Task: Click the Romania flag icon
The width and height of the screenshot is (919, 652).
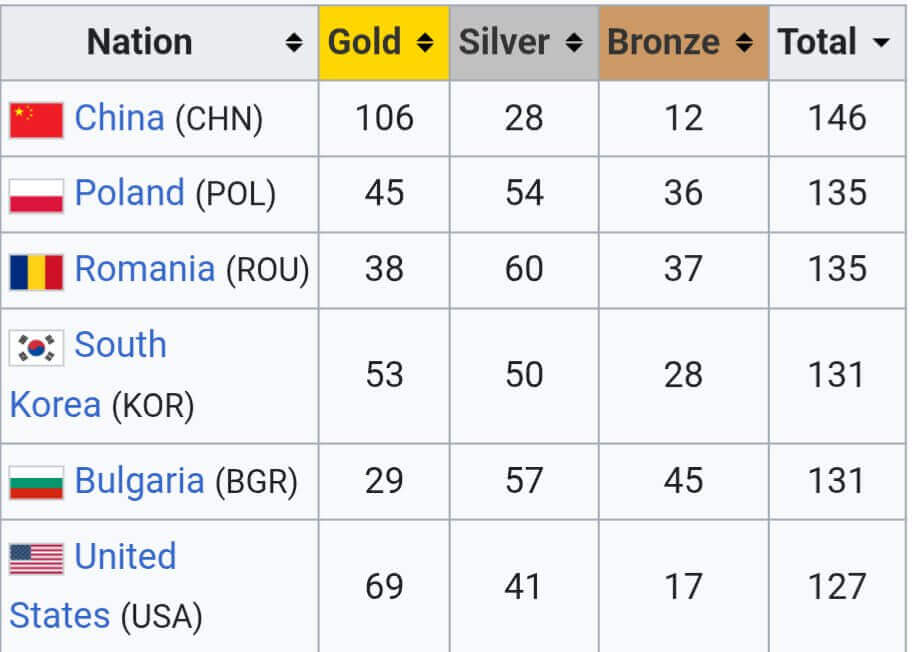Action: 36,271
